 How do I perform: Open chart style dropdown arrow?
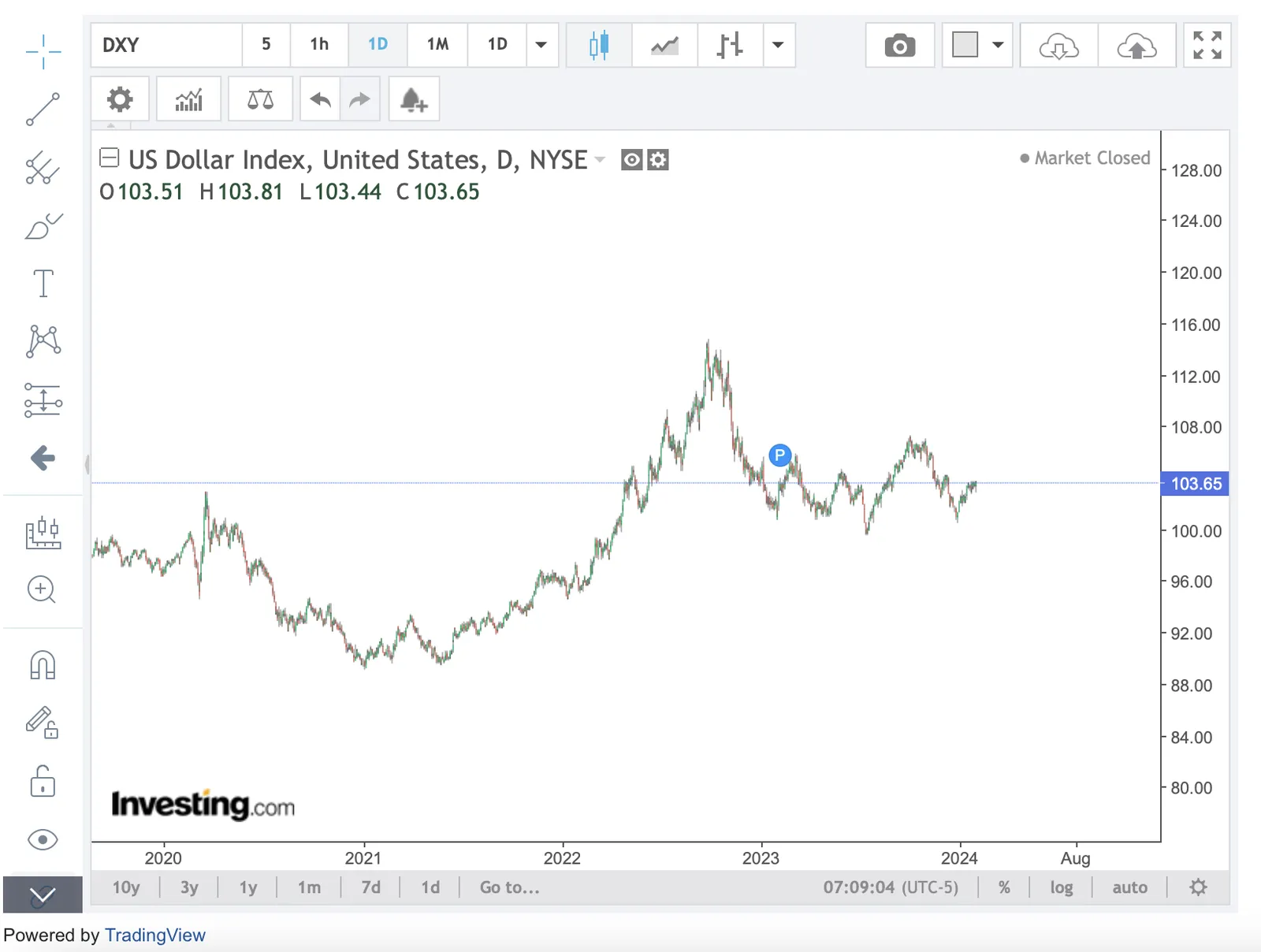pyautogui.click(x=779, y=45)
